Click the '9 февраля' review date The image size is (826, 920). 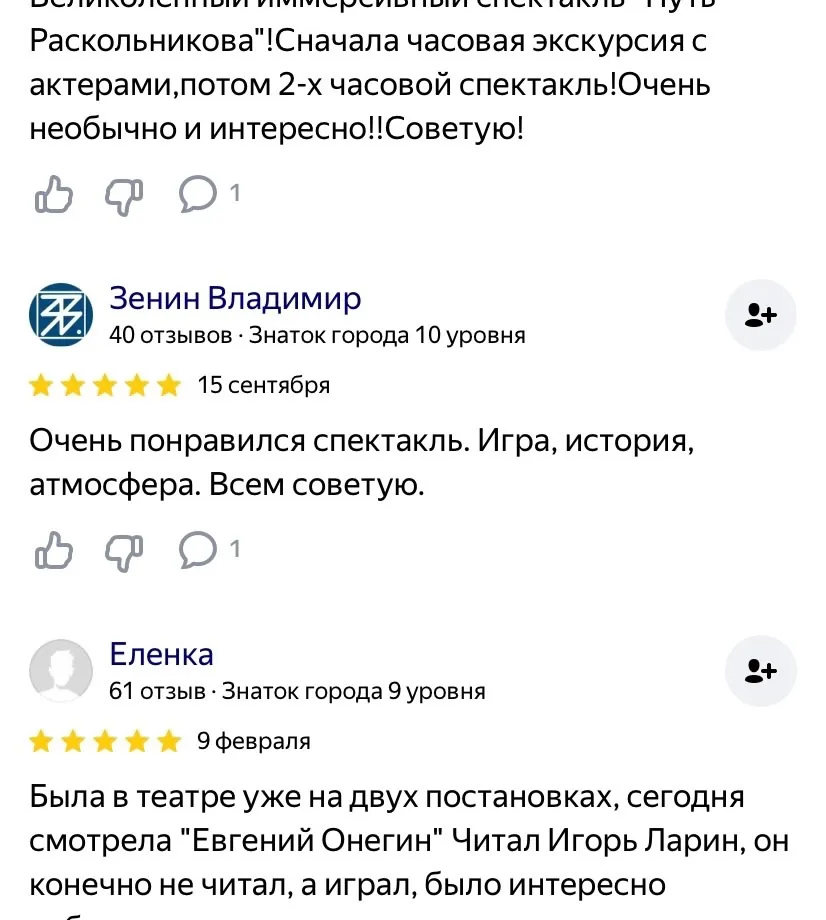coord(253,742)
